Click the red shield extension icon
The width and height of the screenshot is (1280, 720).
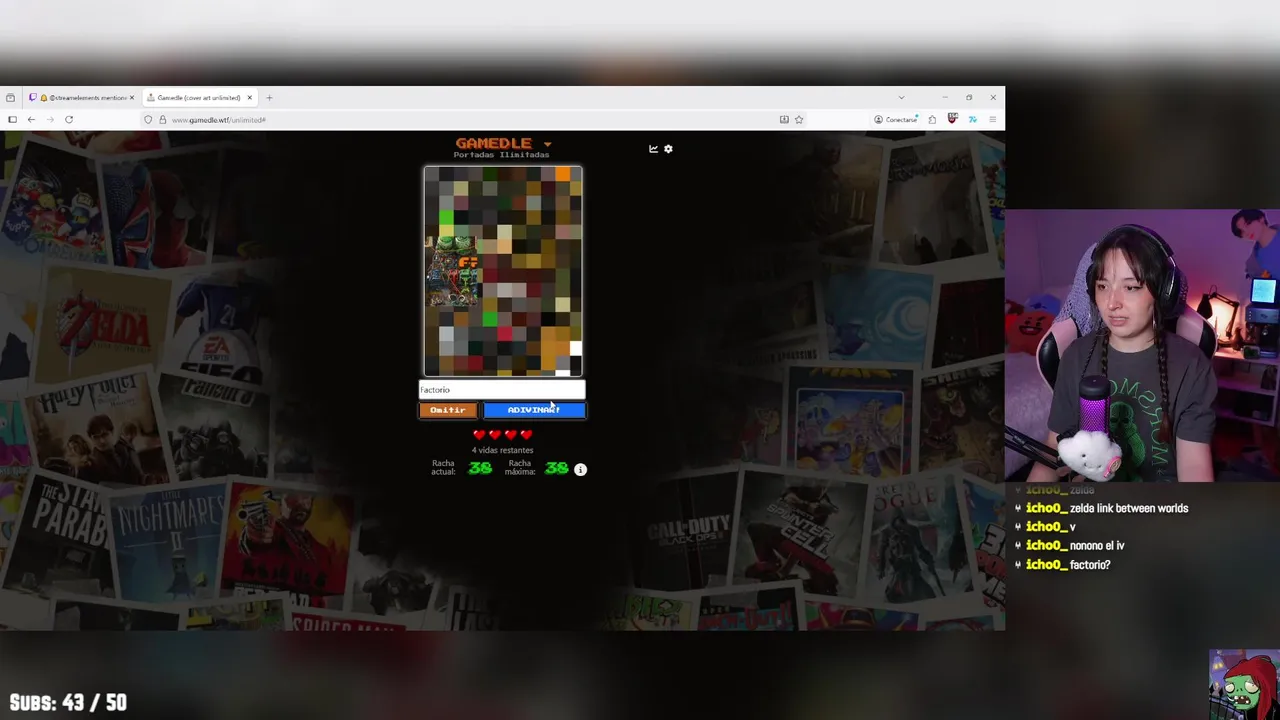(x=952, y=119)
